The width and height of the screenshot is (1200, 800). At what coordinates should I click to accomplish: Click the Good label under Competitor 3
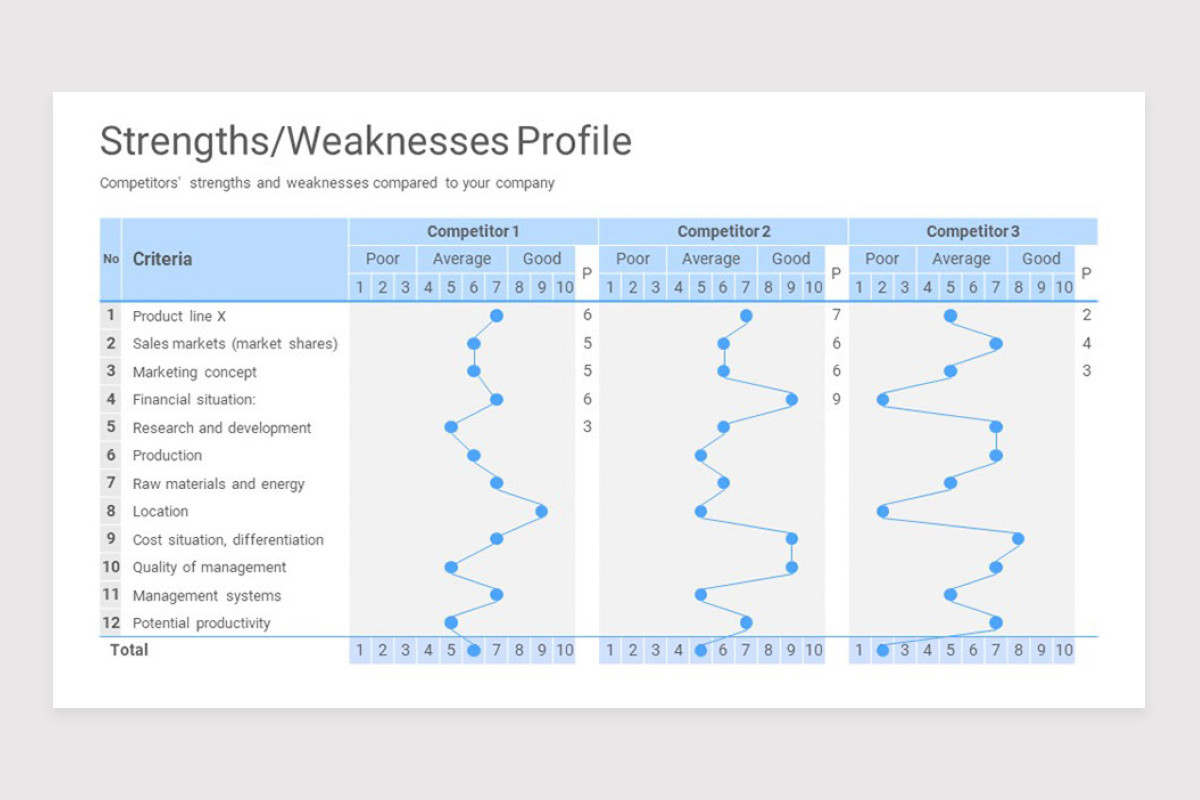click(1041, 259)
